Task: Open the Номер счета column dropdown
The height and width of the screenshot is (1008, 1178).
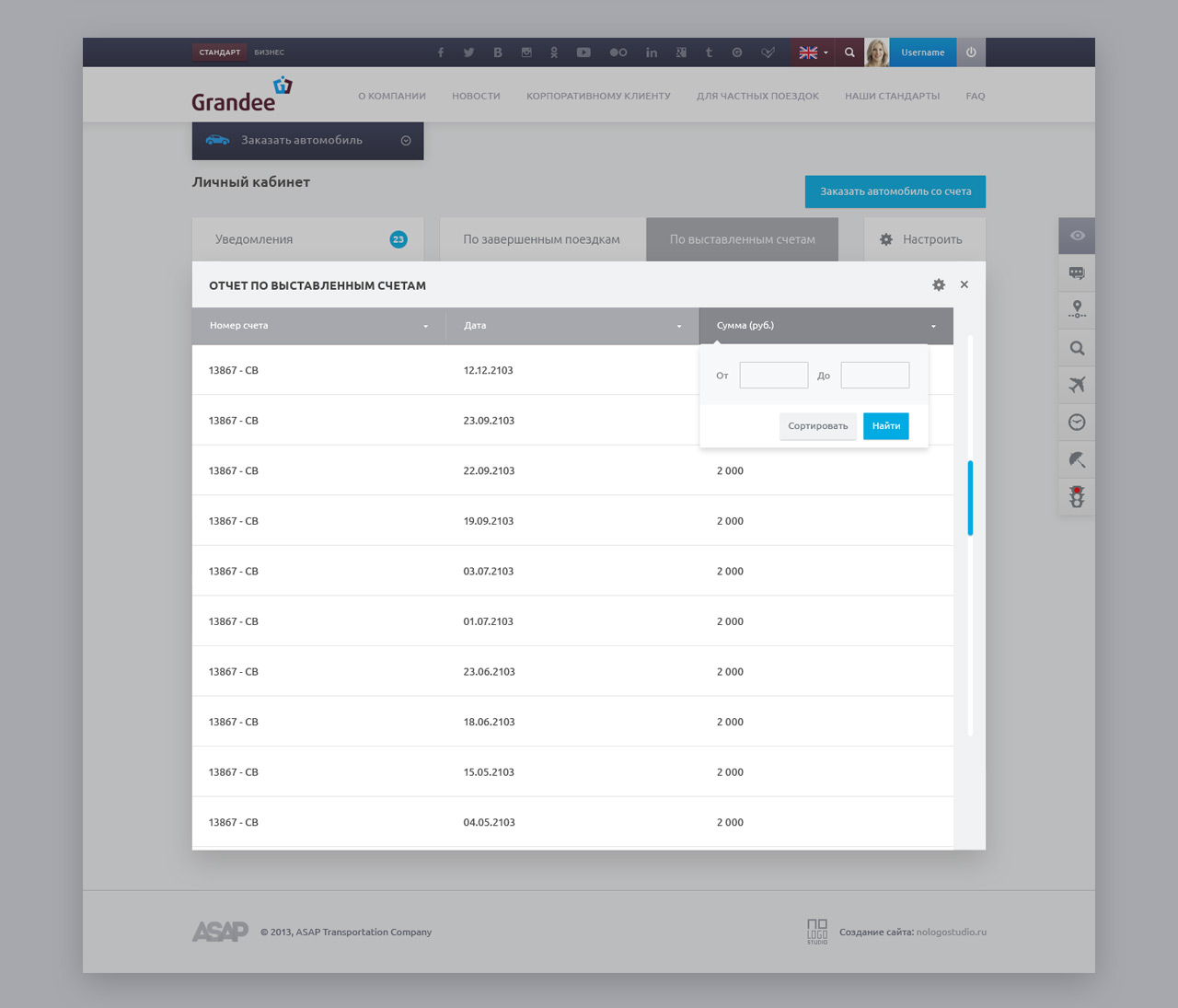Action: point(425,327)
